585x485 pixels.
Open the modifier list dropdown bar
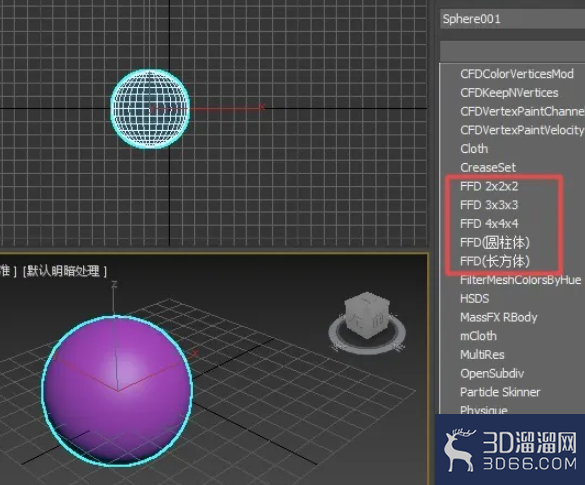[513, 51]
